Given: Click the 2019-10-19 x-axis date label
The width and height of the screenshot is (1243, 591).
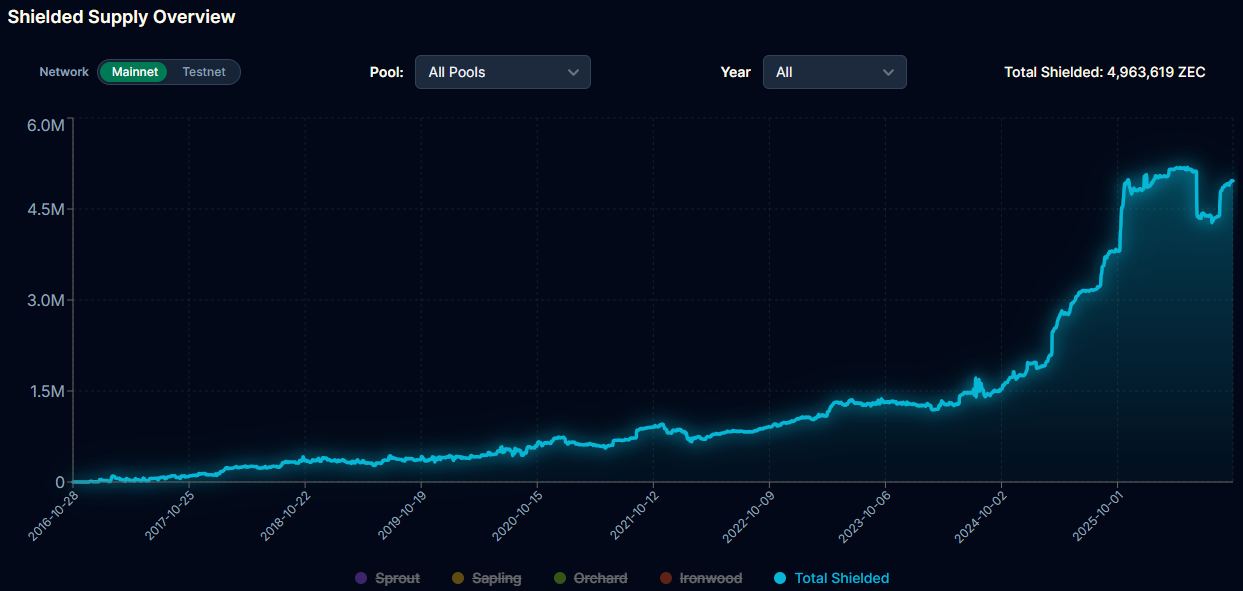Looking at the screenshot, I should (x=401, y=515).
